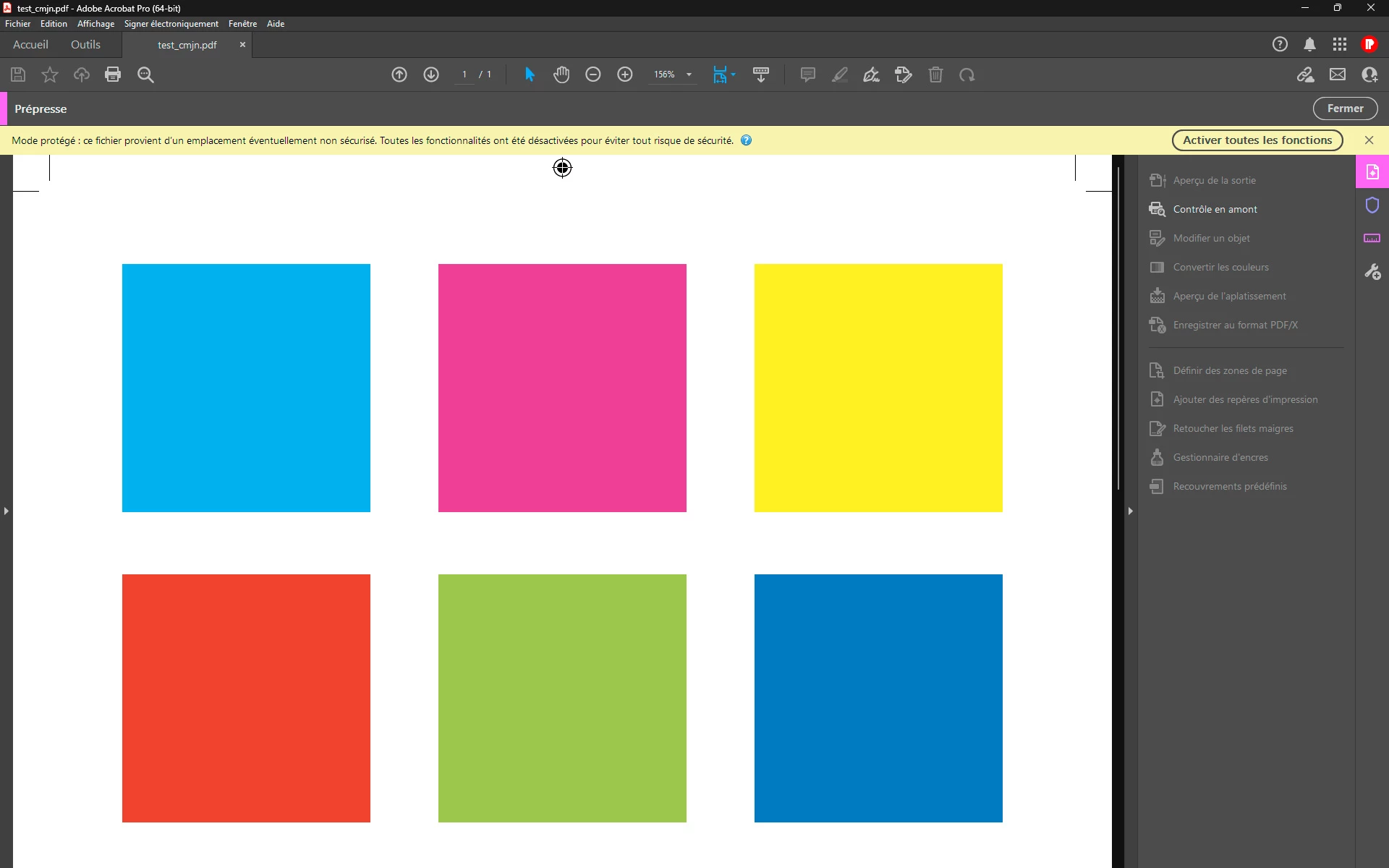Screen dimensions: 1389x868
Task: Click the search magnifier icon
Action: point(145,75)
